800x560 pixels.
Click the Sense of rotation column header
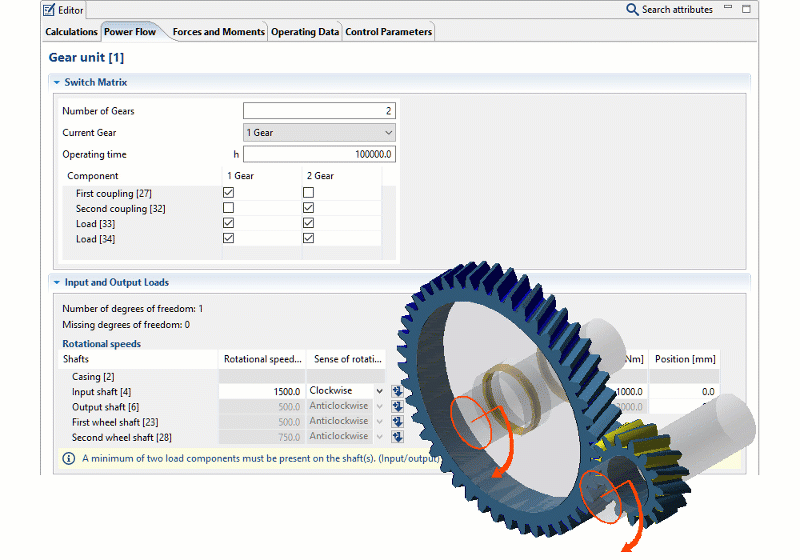click(347, 359)
